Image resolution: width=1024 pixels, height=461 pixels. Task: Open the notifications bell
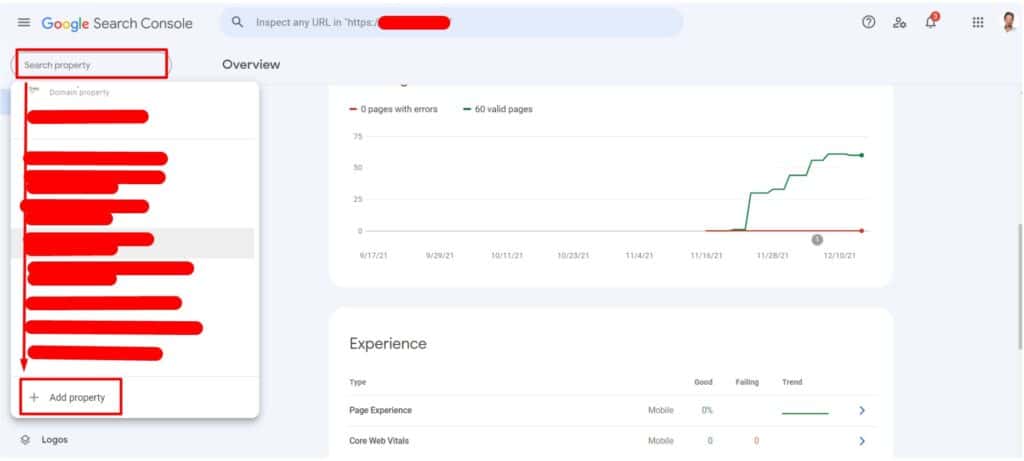931,22
